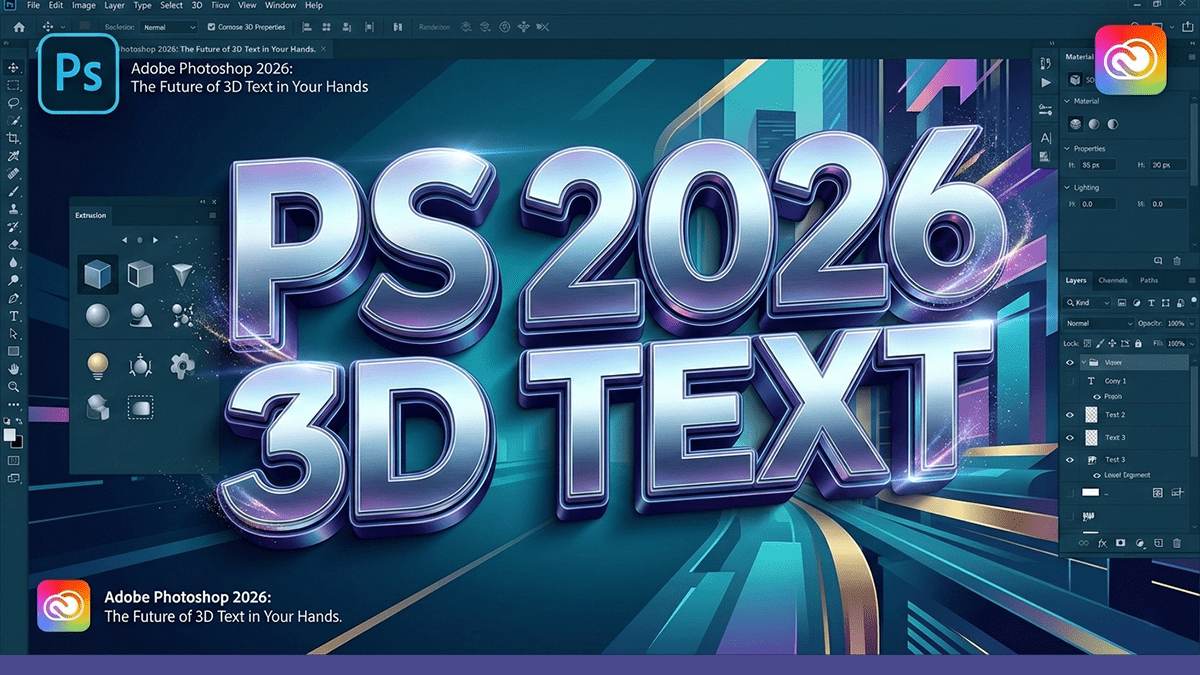Select the Path Selection arrow tool

point(14,333)
